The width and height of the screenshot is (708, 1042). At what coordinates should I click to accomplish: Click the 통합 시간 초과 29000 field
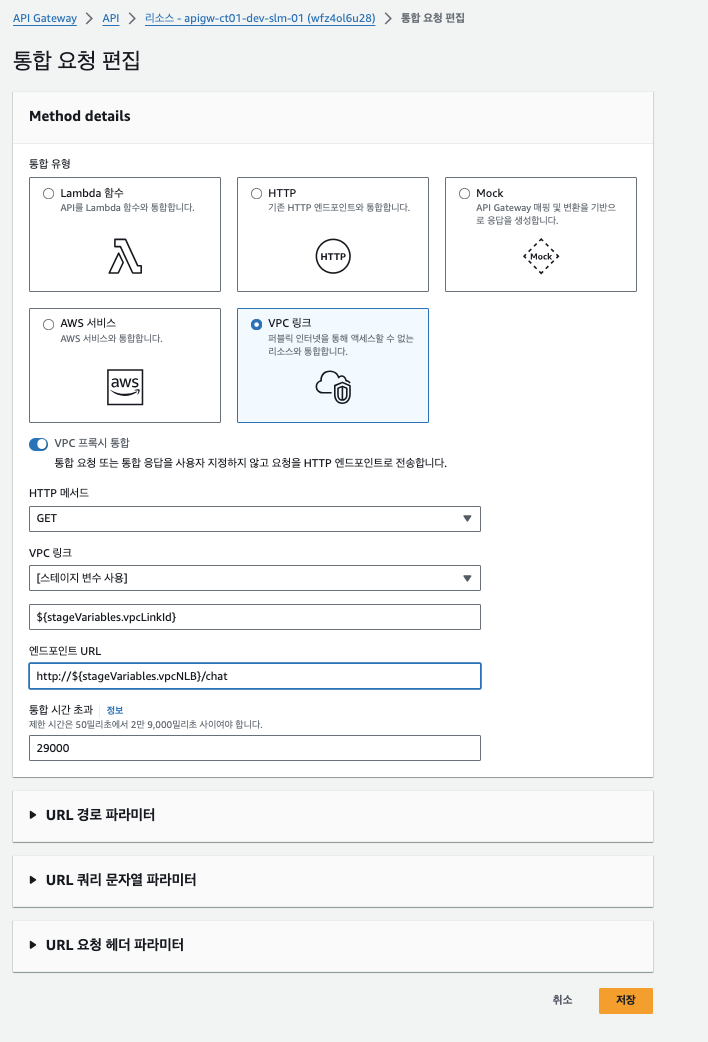255,748
